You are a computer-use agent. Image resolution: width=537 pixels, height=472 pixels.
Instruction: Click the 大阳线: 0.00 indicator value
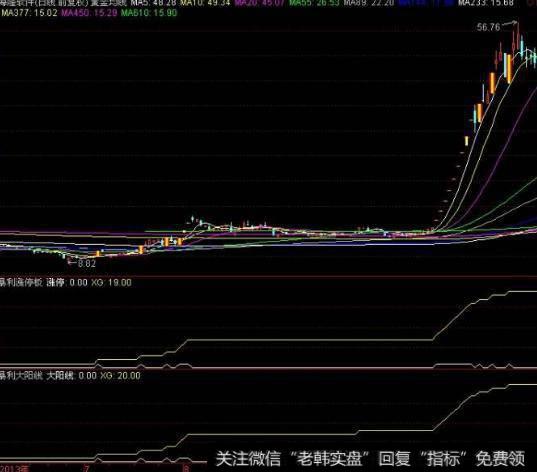[x=71, y=375]
